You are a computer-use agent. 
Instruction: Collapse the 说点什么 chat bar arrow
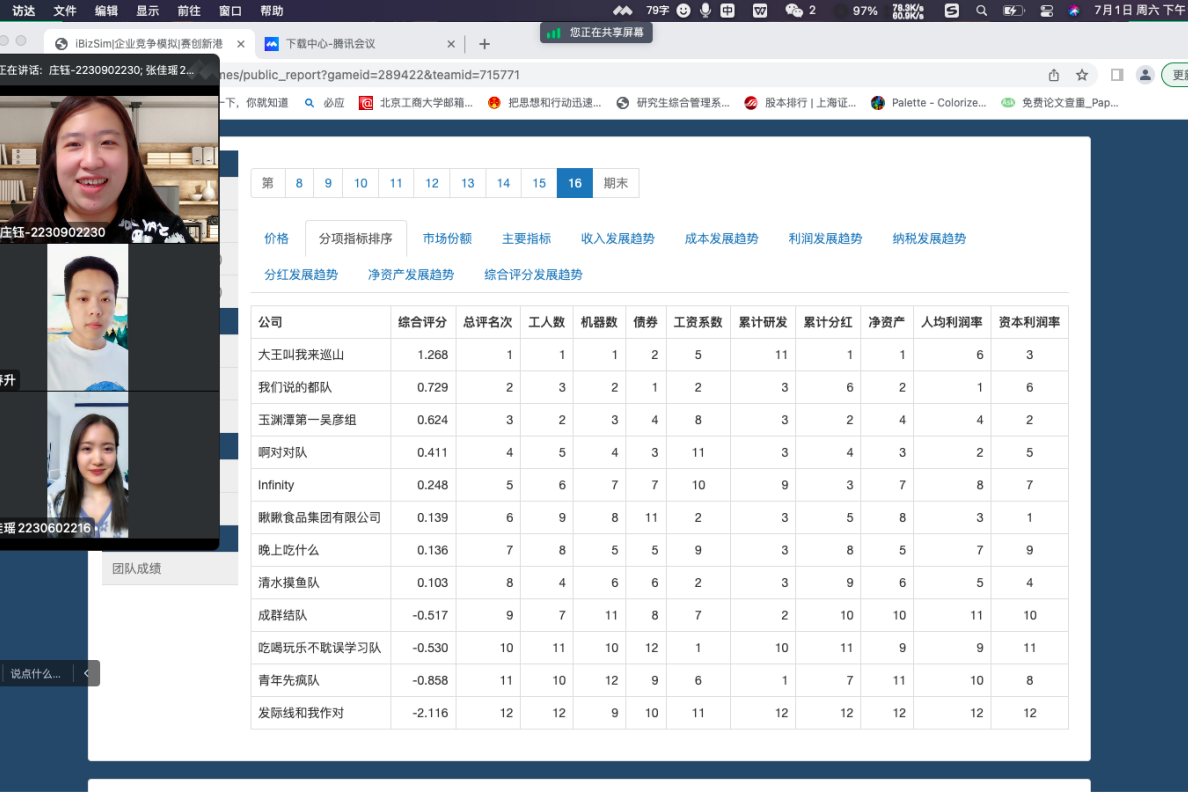coord(87,673)
